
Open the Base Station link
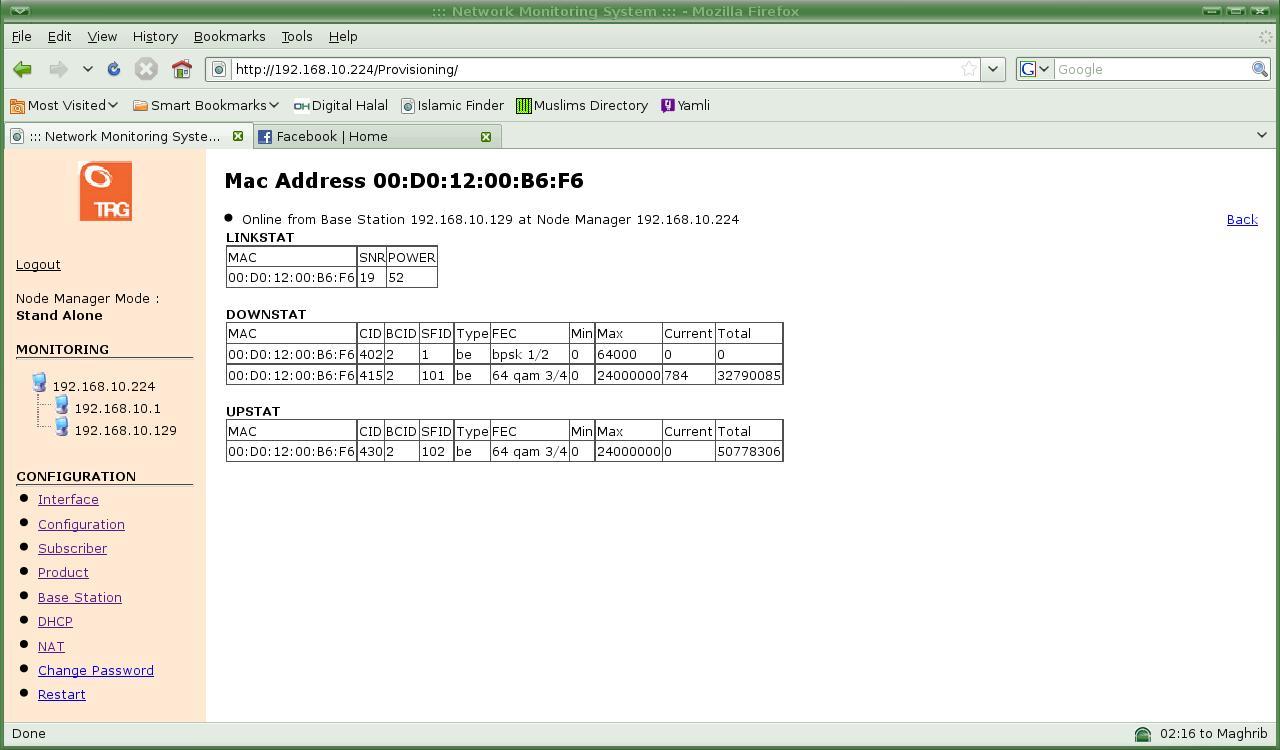[x=80, y=598]
